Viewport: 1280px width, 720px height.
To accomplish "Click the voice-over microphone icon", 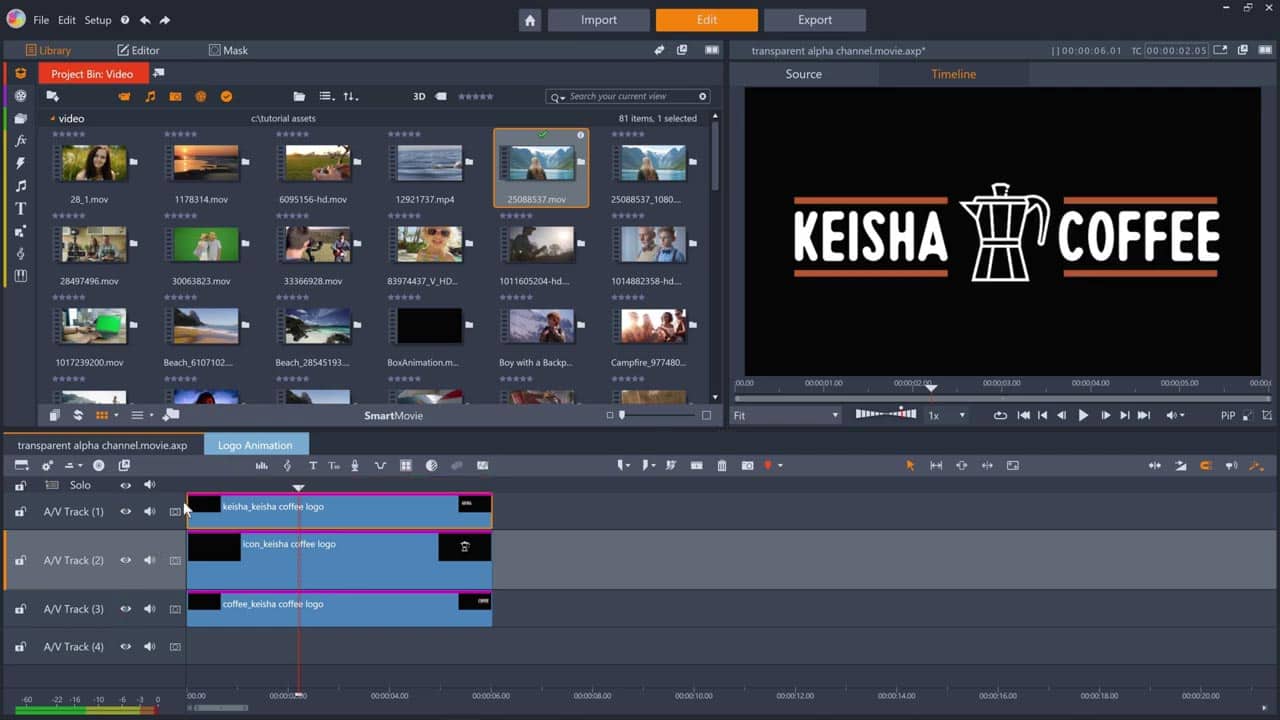I will click(x=355, y=466).
